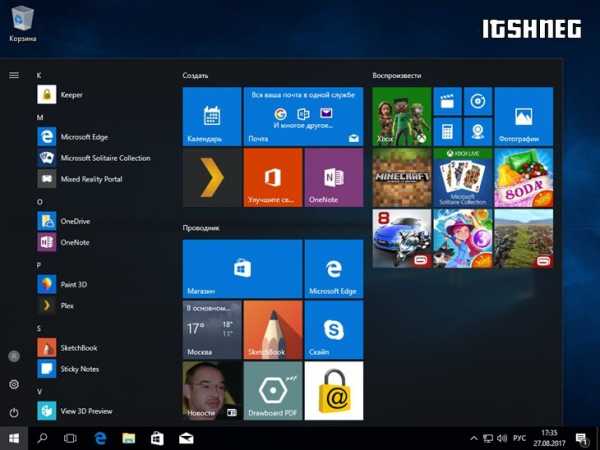Open the Новости news tile
The width and height of the screenshot is (600, 450).
[x=212, y=391]
